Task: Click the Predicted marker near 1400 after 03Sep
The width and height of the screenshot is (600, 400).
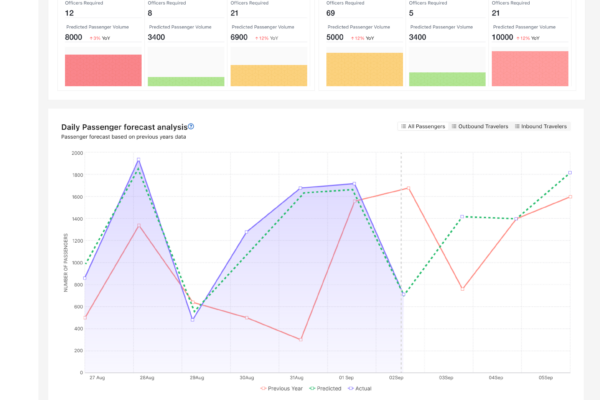Action: [x=462, y=217]
